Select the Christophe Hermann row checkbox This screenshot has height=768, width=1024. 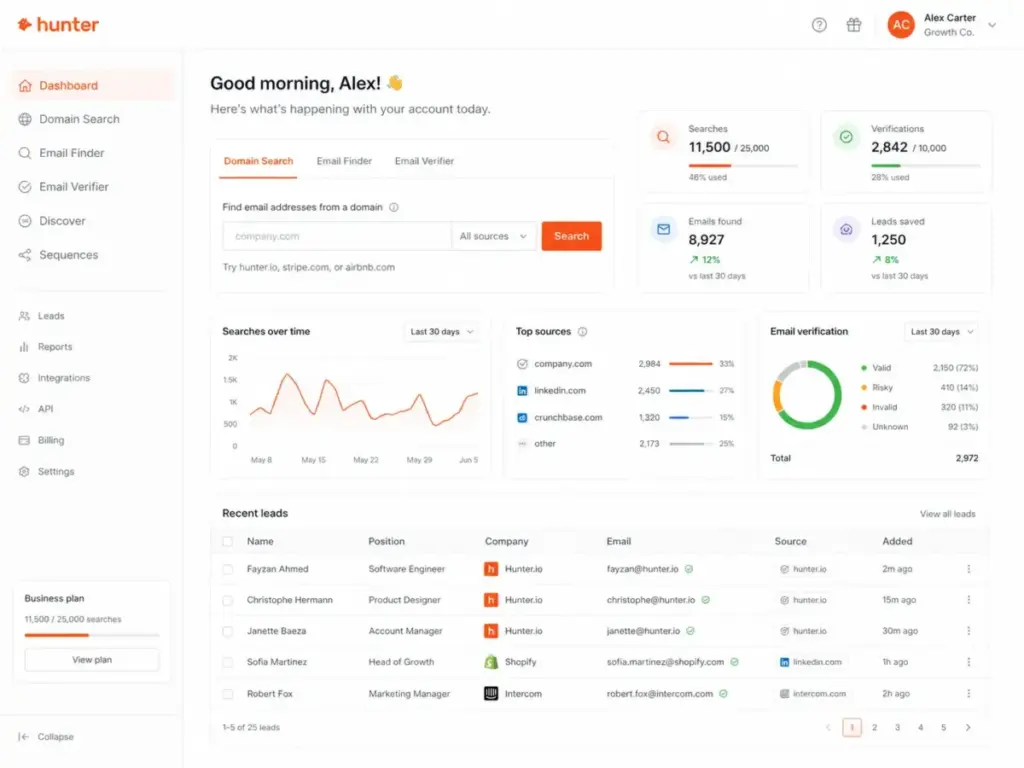(227, 600)
